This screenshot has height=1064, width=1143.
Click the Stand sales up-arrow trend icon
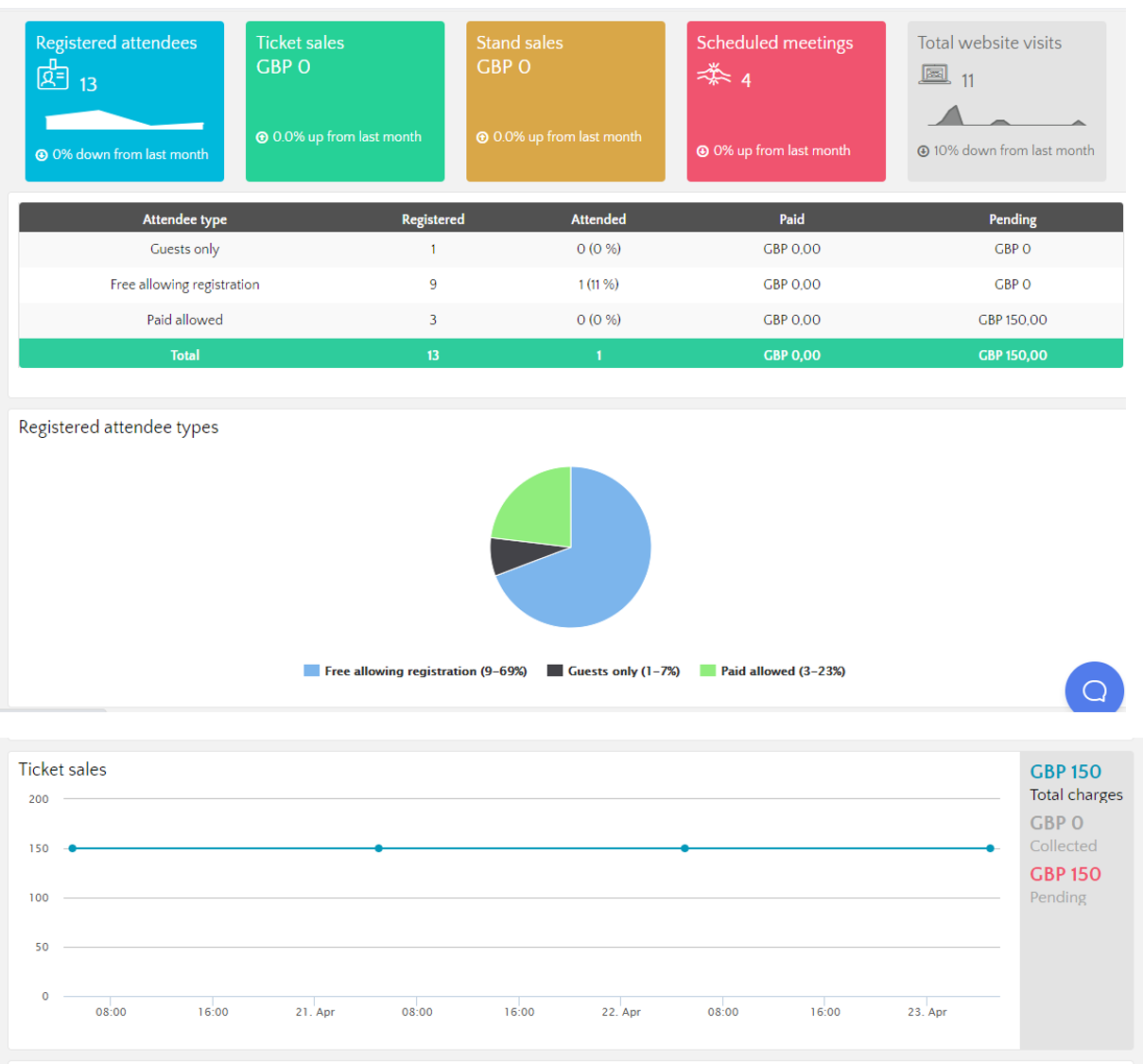(482, 138)
